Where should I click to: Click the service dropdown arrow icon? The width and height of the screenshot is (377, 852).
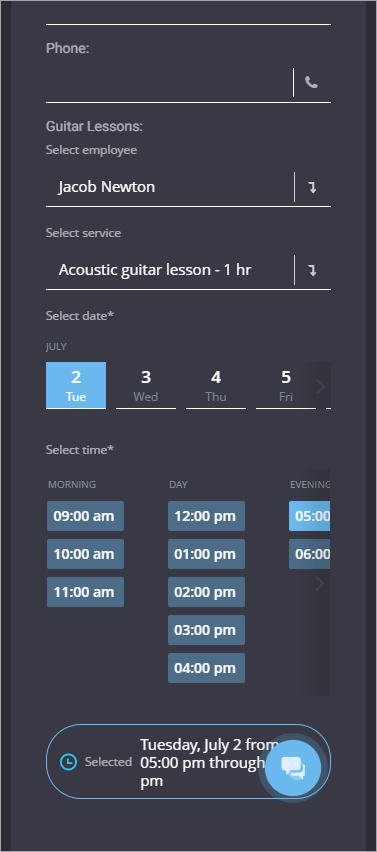coord(312,270)
